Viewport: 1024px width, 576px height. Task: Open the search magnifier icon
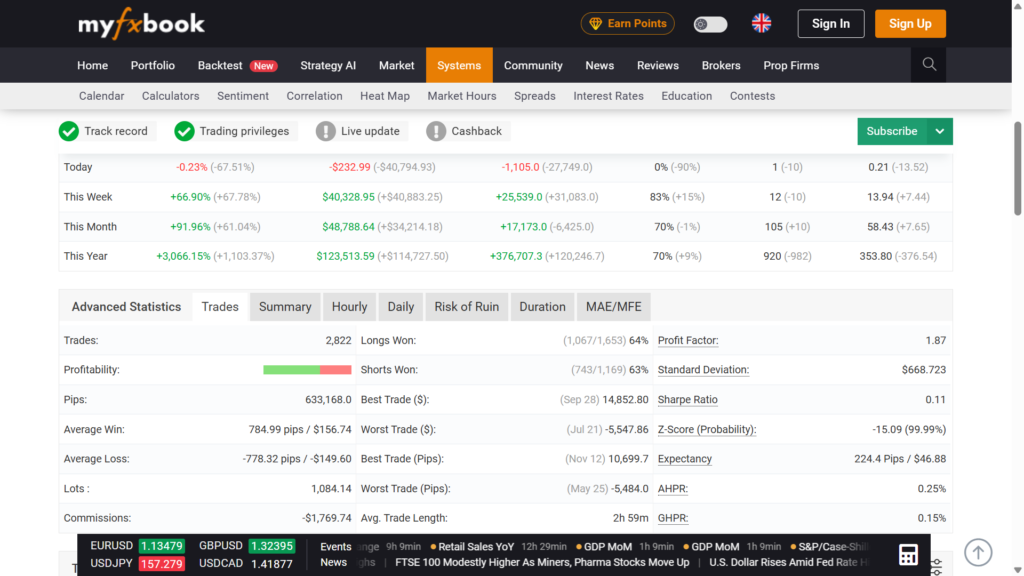pos(929,65)
